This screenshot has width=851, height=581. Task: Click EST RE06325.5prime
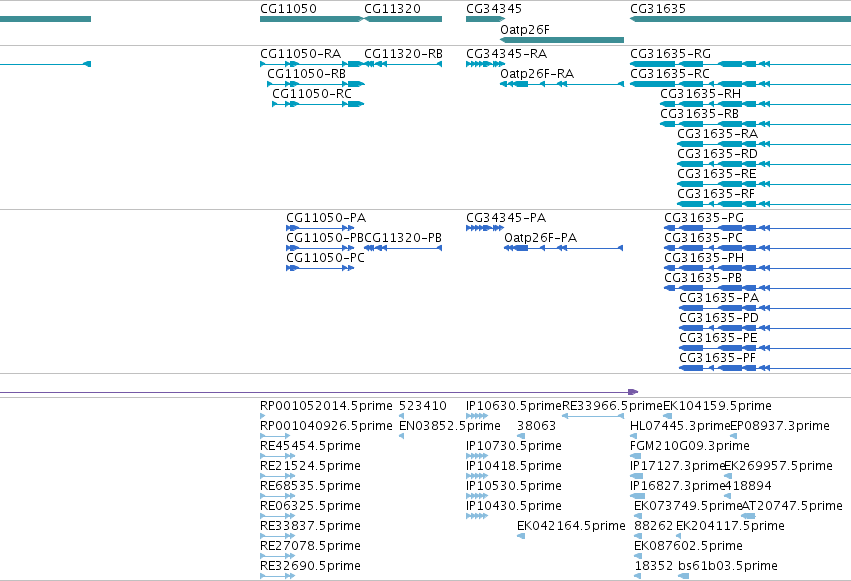[x=277, y=516]
